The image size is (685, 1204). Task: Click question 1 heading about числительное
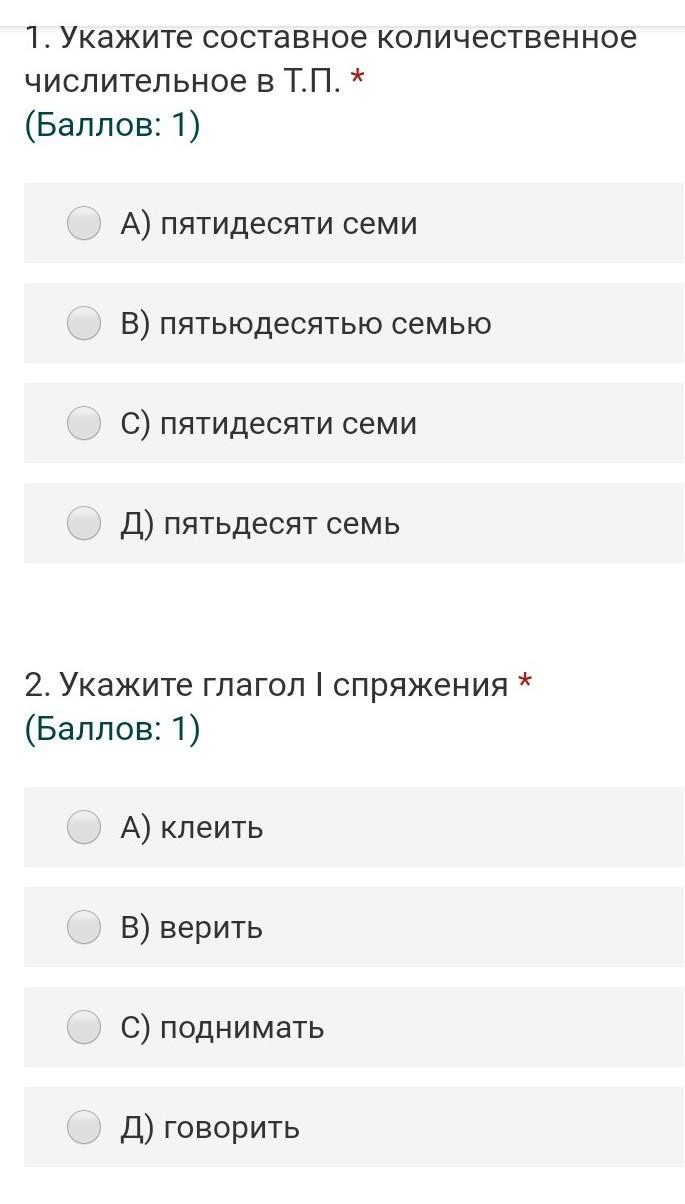[330, 60]
